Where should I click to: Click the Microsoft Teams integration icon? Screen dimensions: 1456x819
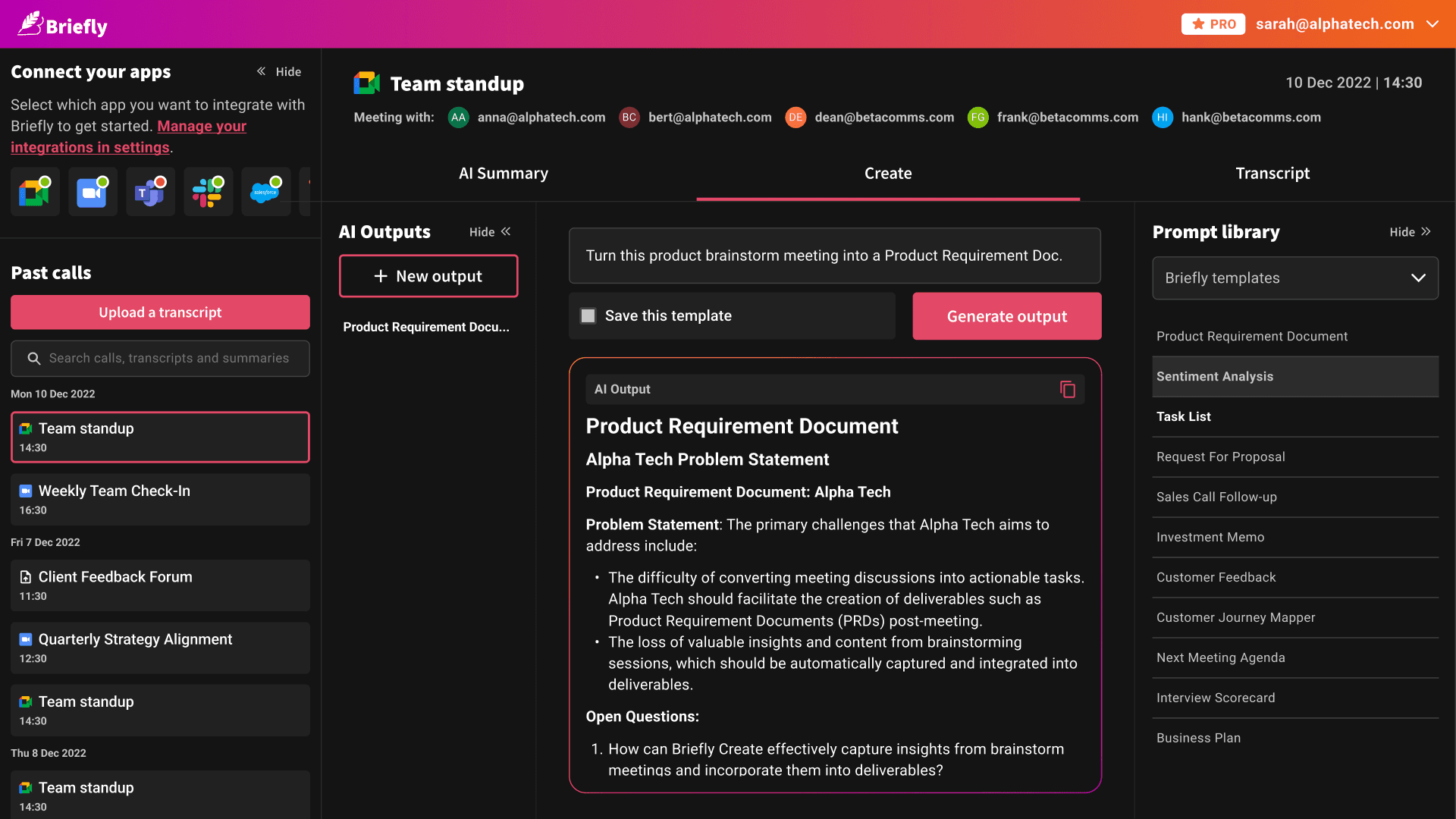coord(150,193)
